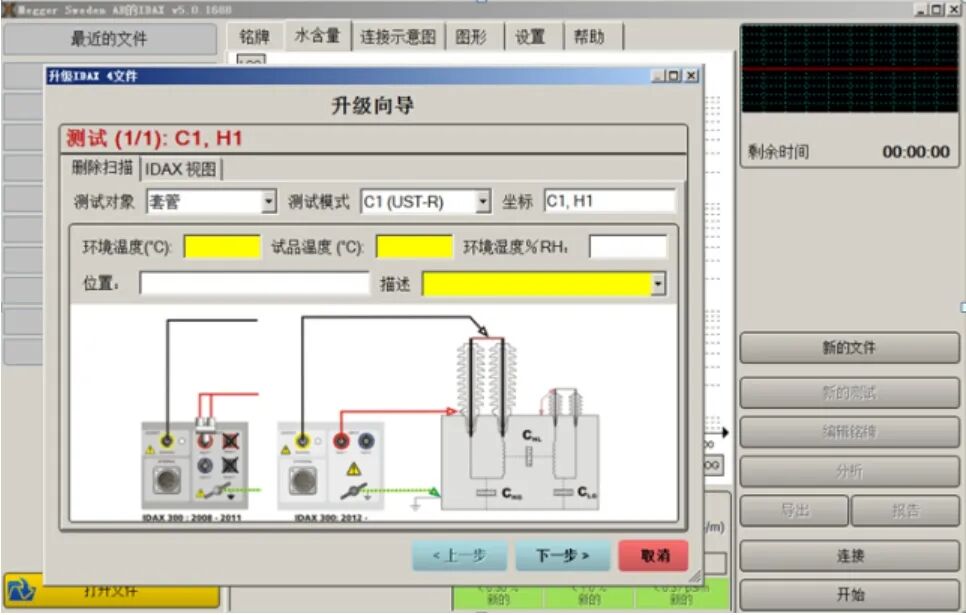Expand the 测试对象 dropdown
Image resolution: width=966 pixels, height=615 pixels.
tap(268, 202)
